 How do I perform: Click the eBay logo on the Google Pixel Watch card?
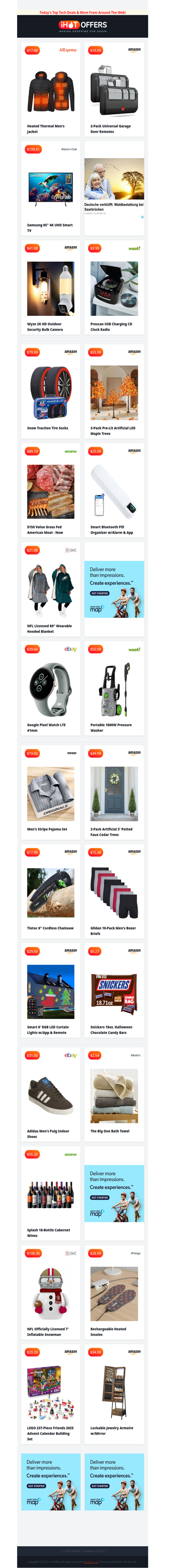[71, 650]
